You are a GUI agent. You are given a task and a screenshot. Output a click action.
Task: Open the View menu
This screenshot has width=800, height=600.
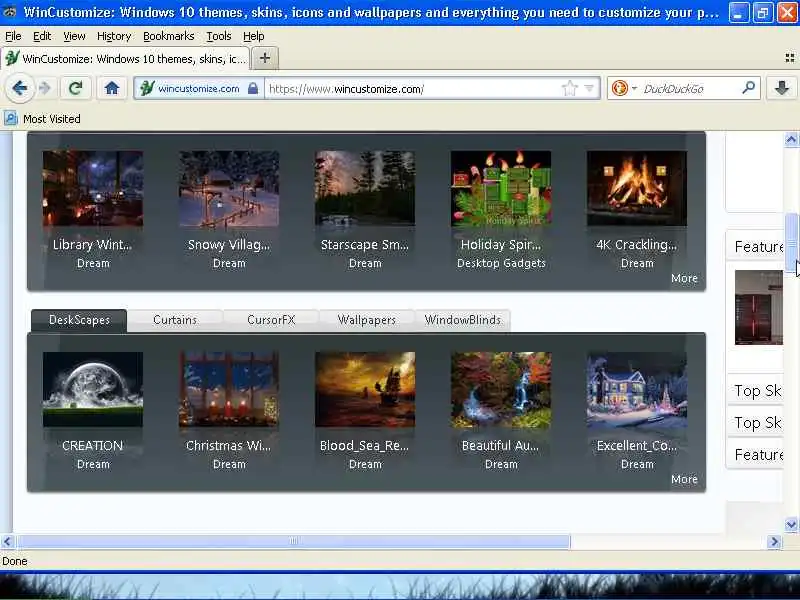[x=74, y=36]
